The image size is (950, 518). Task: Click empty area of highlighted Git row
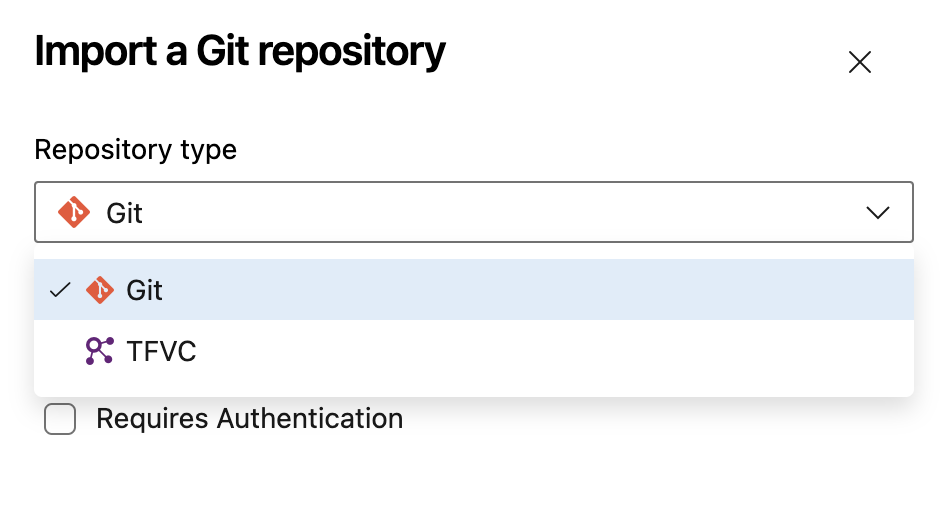[545, 290]
